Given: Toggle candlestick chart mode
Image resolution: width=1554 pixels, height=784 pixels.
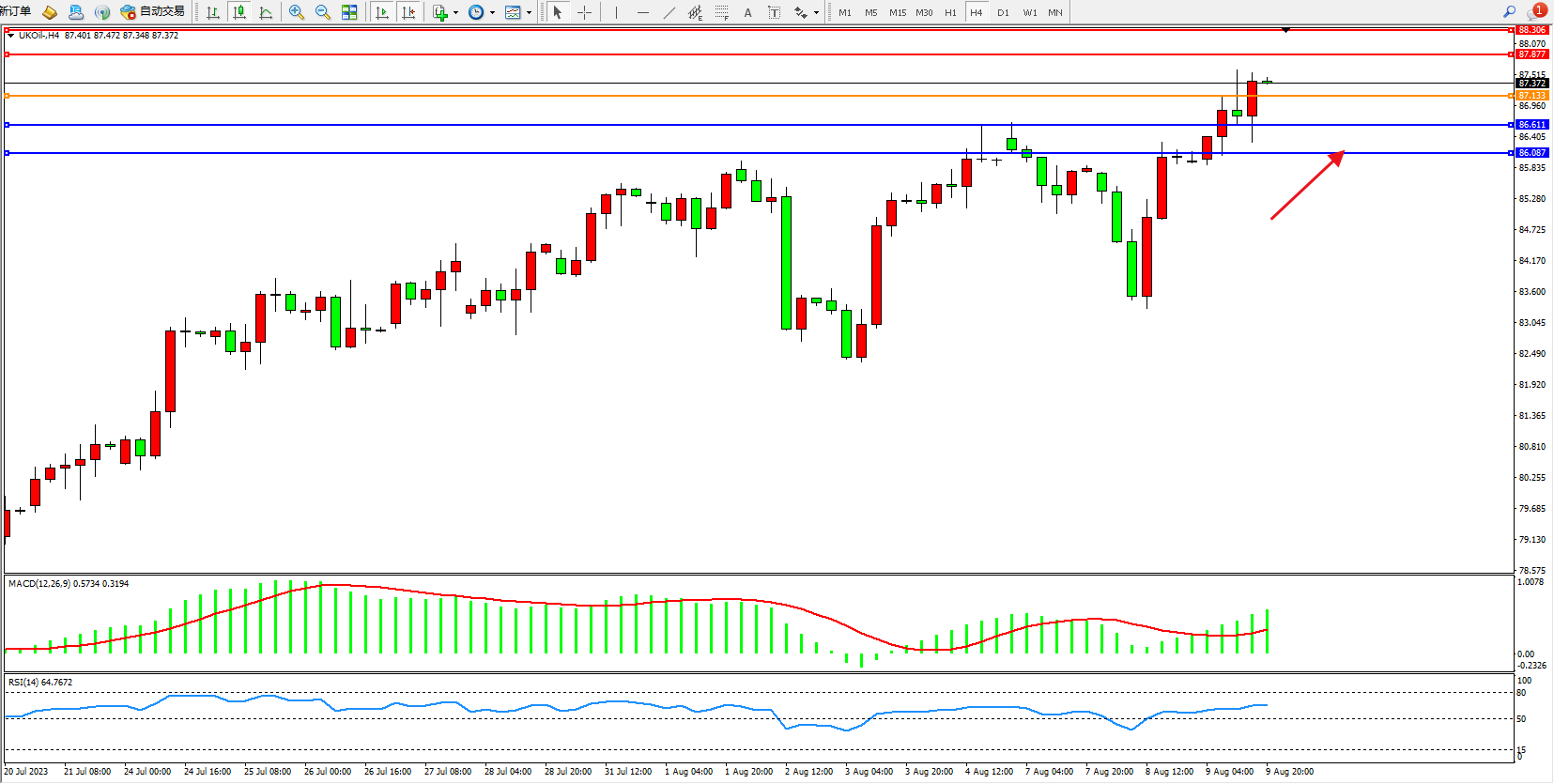Looking at the screenshot, I should click(239, 12).
